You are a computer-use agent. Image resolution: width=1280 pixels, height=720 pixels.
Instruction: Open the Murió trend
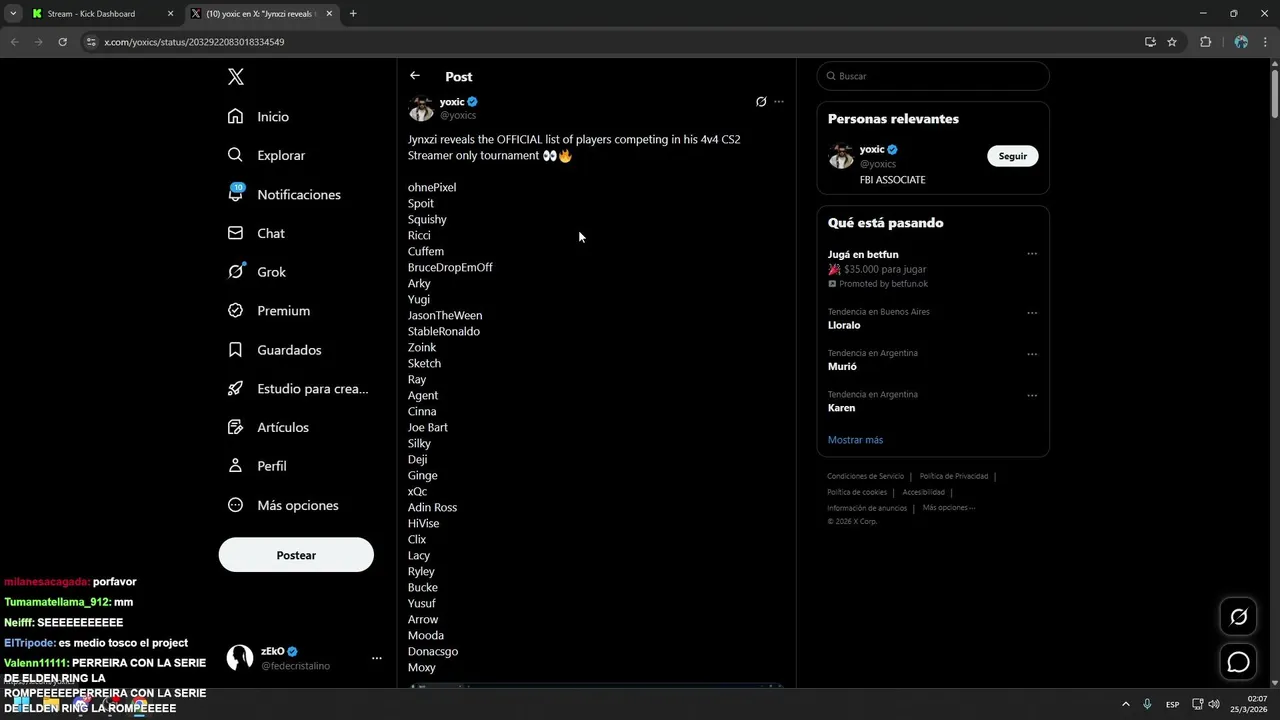(x=842, y=367)
